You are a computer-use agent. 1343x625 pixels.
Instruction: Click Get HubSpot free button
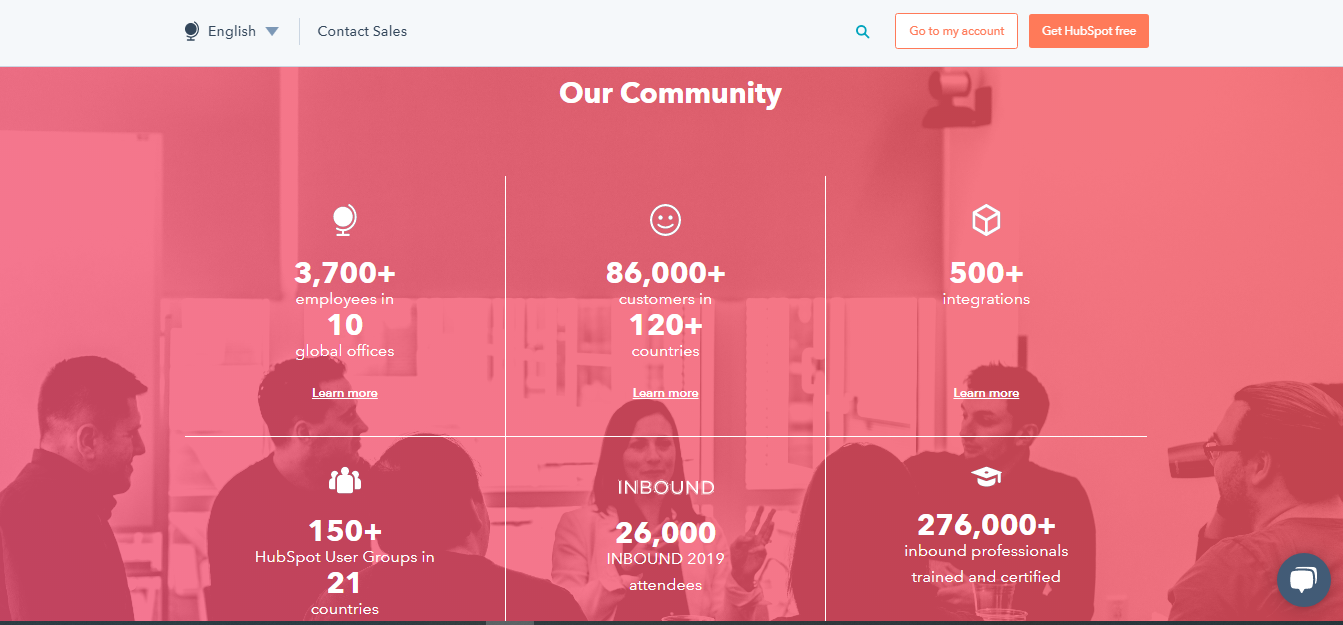pos(1089,31)
